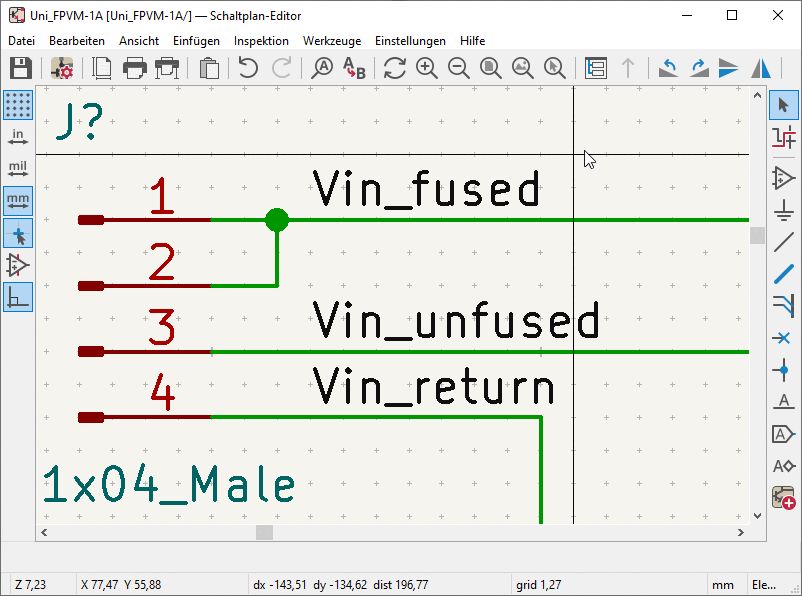Switch units to inches

pos(18,137)
